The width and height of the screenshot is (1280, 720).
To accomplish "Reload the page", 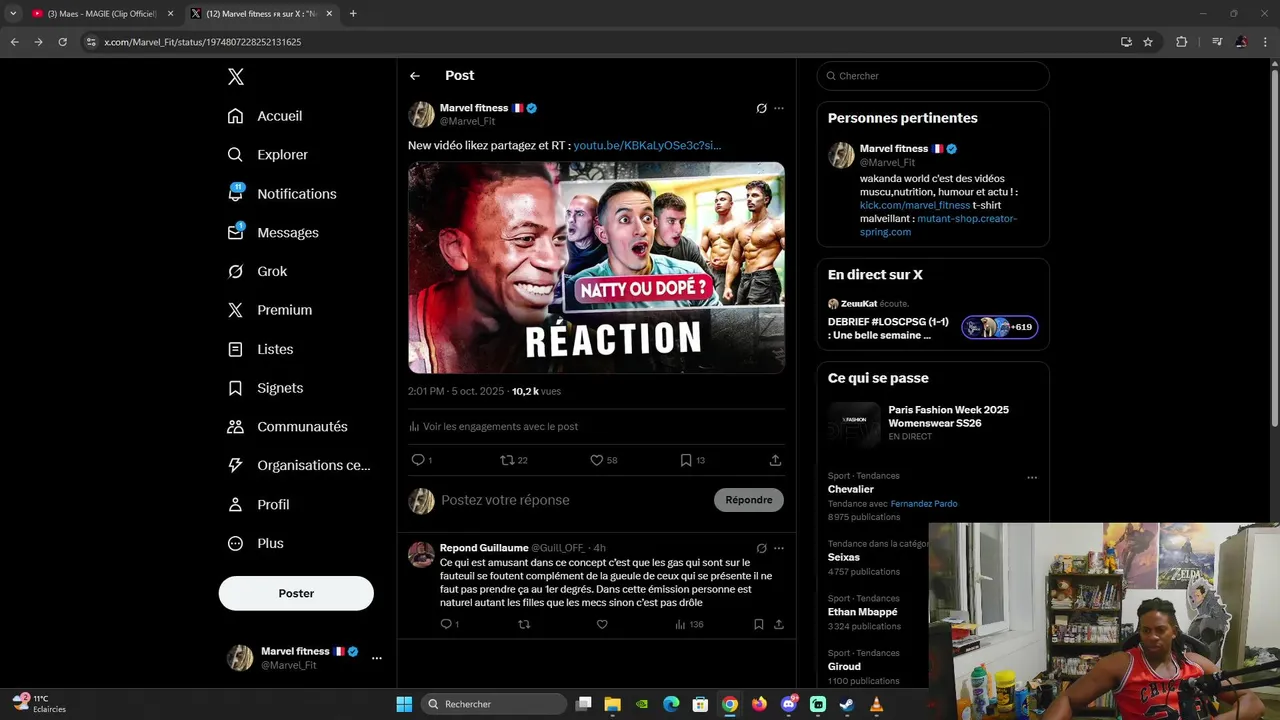I will tap(62, 42).
